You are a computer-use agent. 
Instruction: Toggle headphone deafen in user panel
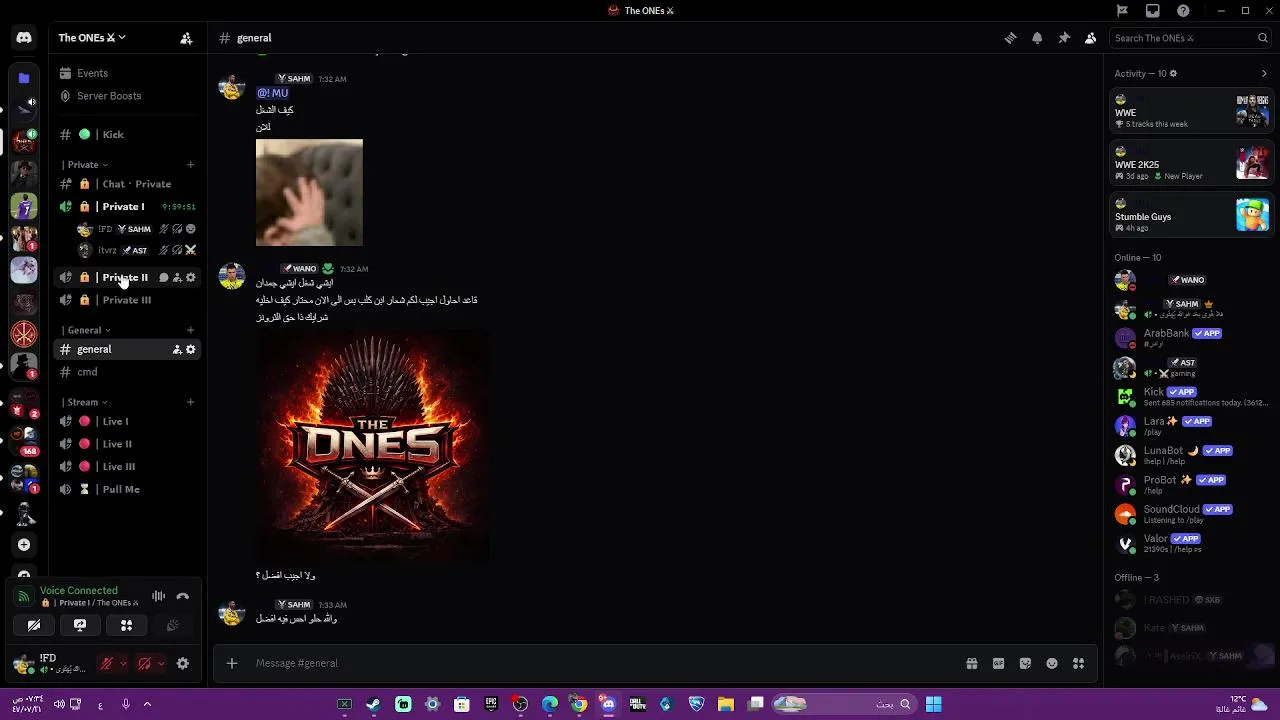144,663
